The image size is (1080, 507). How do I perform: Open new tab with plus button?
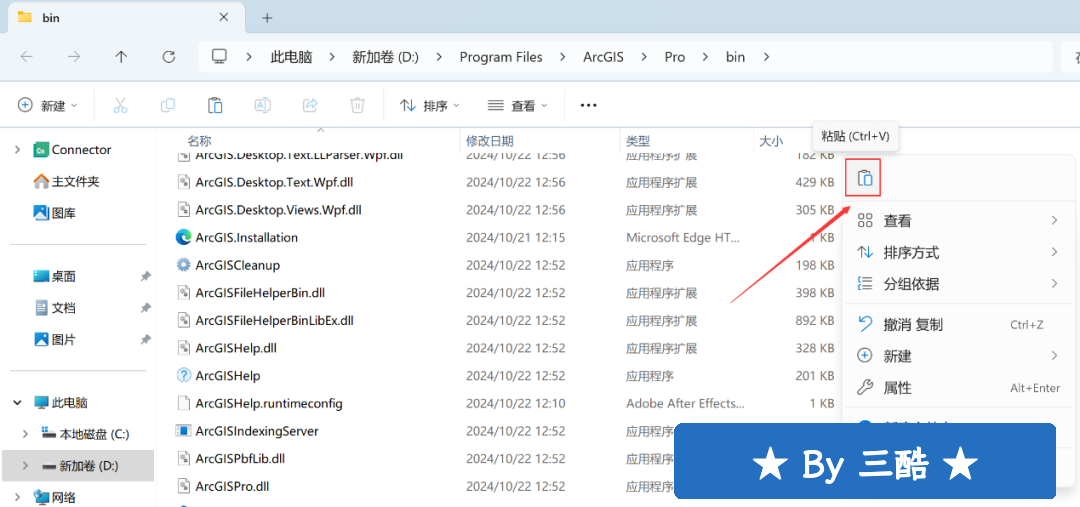pos(267,17)
